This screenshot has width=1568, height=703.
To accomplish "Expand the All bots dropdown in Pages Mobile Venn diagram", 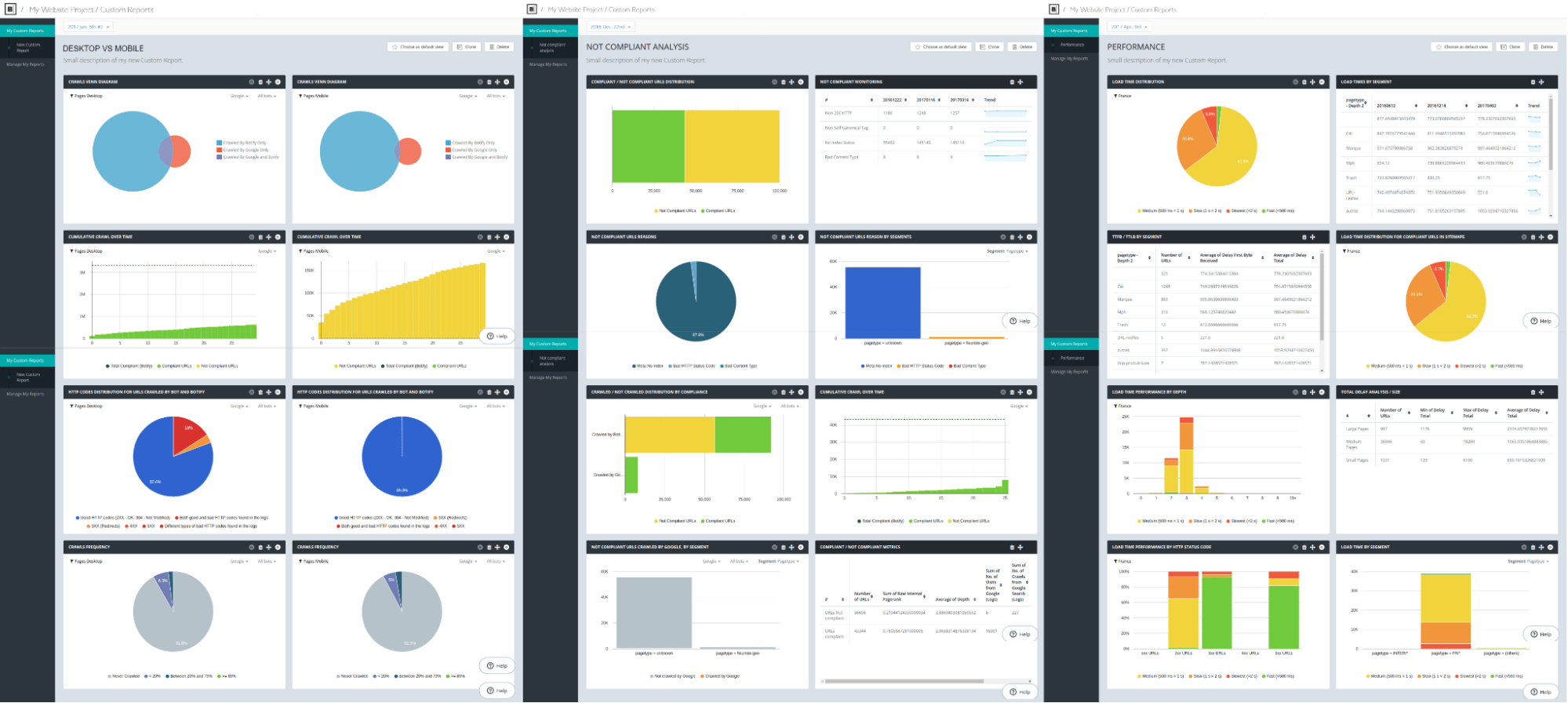I will (x=496, y=96).
